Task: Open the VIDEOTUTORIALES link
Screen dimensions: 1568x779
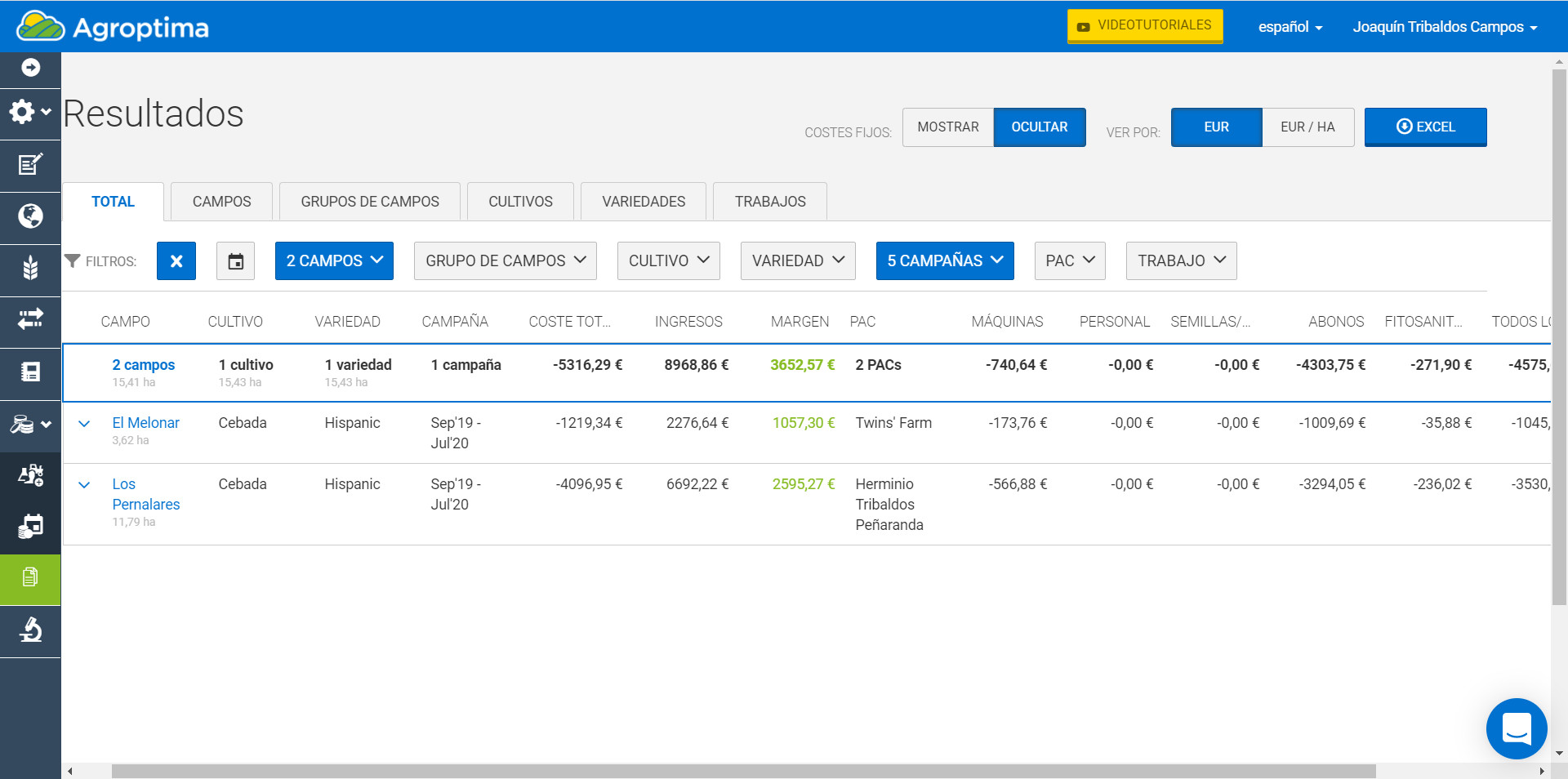Action: point(1144,26)
